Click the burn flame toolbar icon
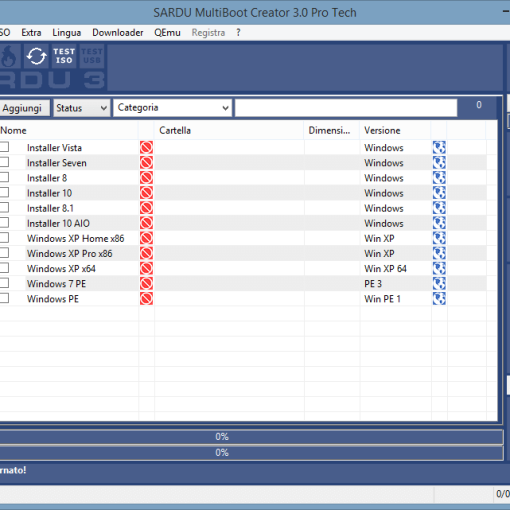Screen dimensions: 510x510 coord(8,56)
